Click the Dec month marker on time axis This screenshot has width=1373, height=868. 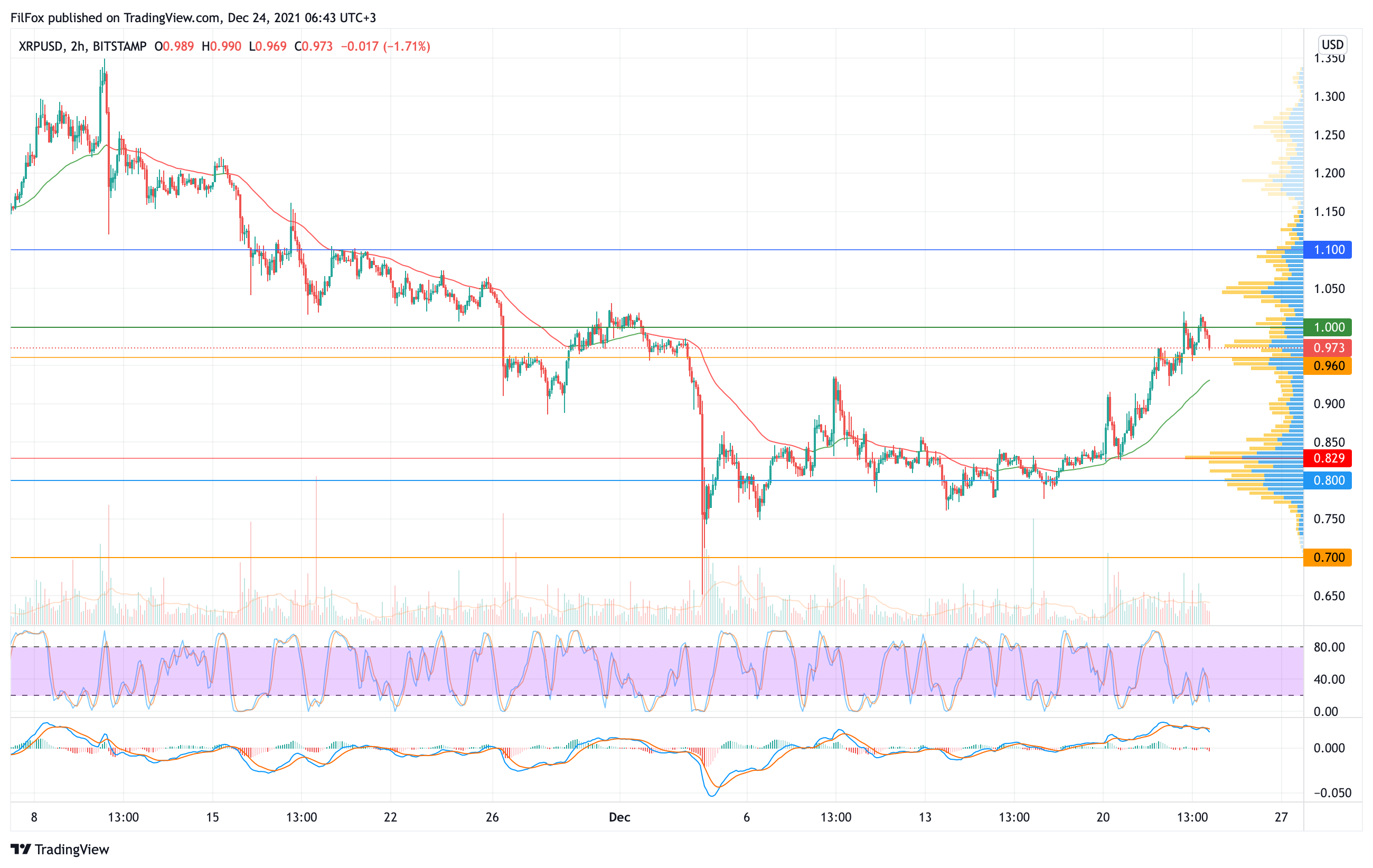(x=619, y=817)
